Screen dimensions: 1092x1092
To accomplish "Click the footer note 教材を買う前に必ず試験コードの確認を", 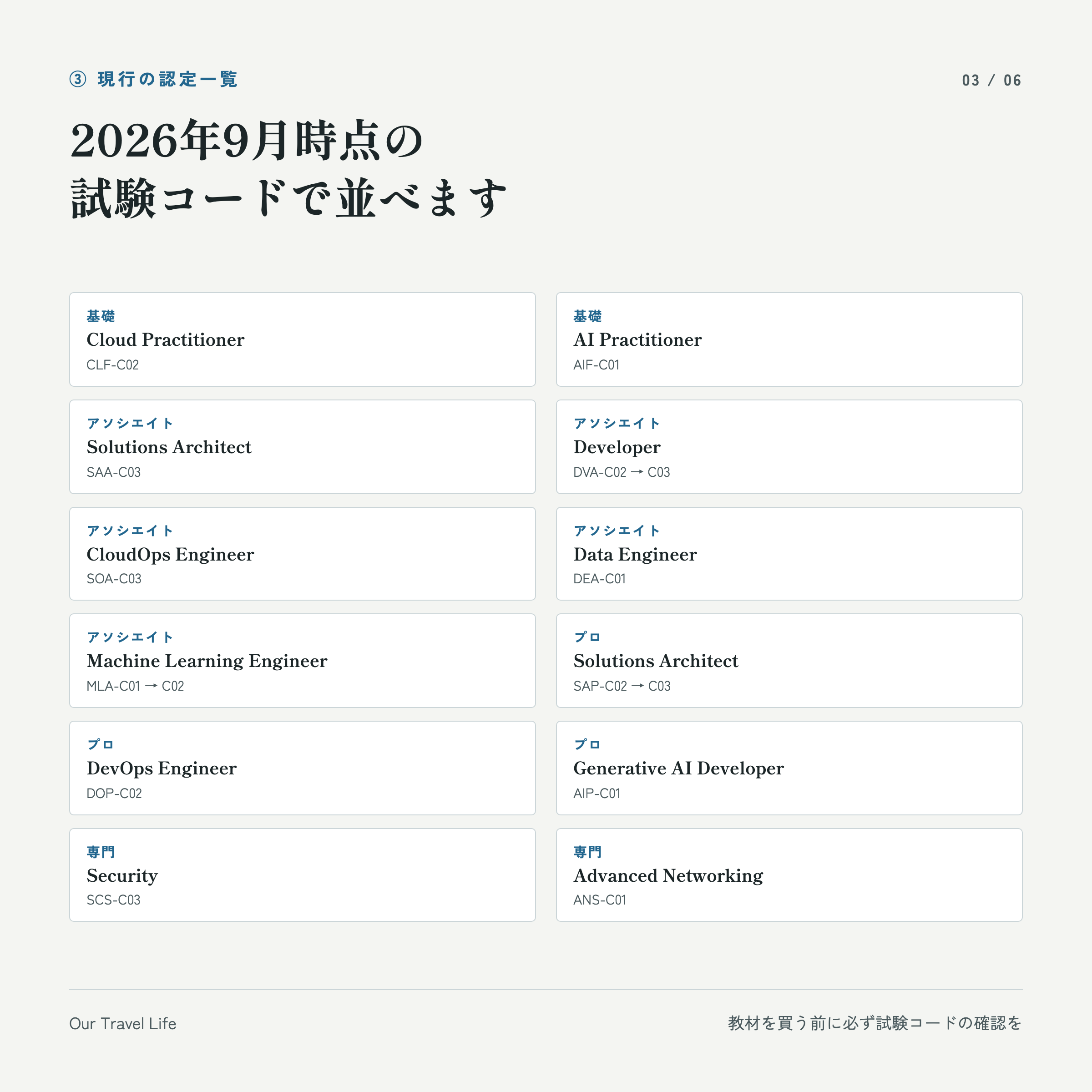I will [x=875, y=1023].
